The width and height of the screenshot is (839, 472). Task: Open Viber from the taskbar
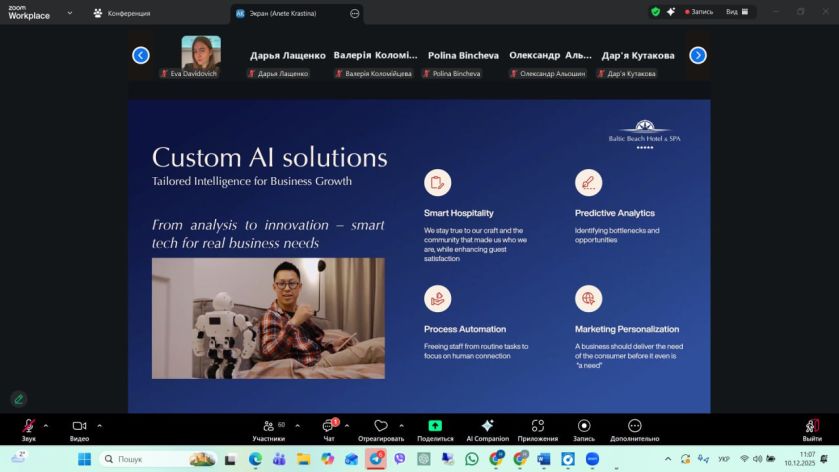click(400, 459)
